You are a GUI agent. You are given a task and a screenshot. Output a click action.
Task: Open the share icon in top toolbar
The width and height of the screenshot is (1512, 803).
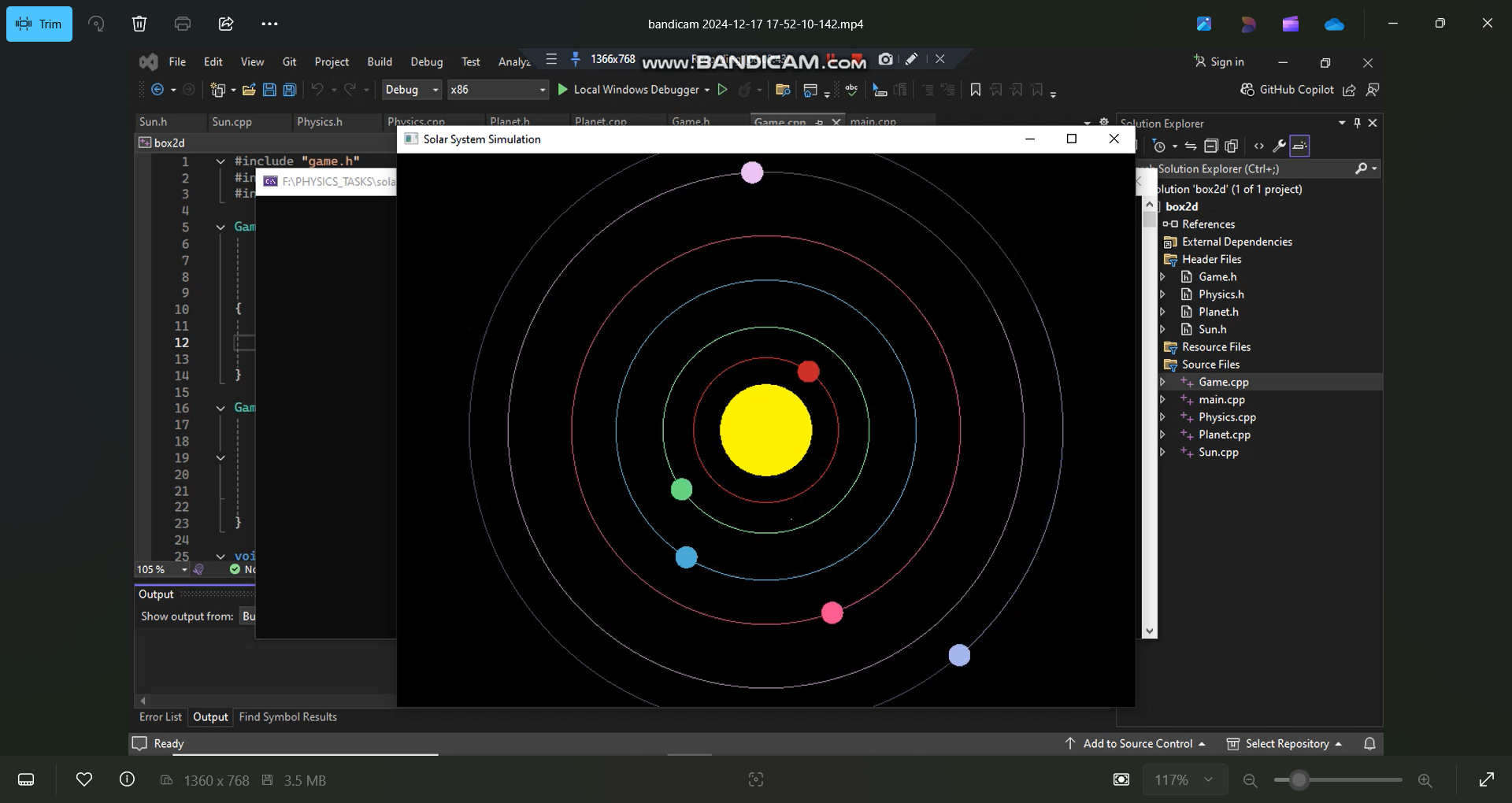(226, 24)
